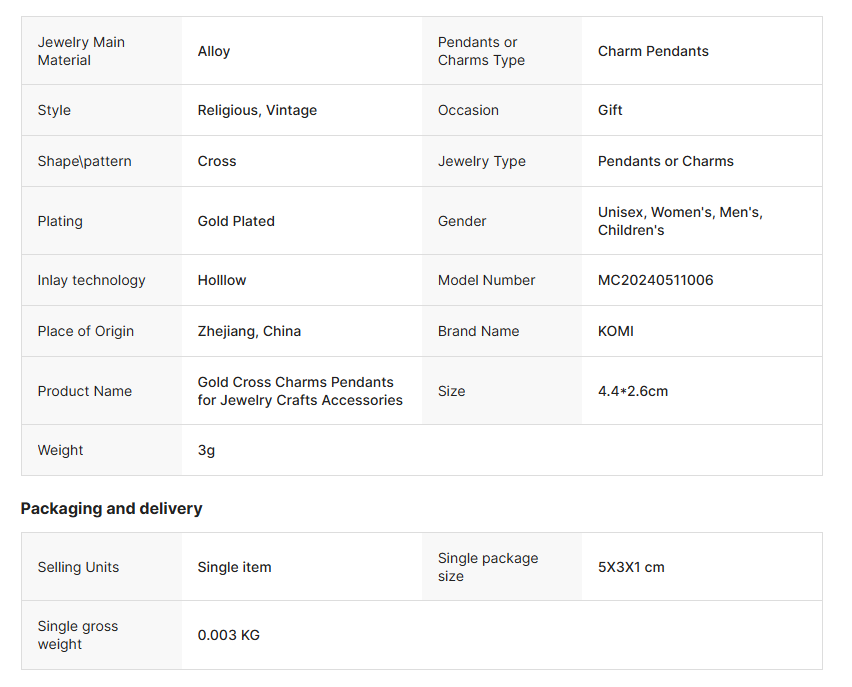Click the "Packaging and delivery" heading

[x=111, y=508]
